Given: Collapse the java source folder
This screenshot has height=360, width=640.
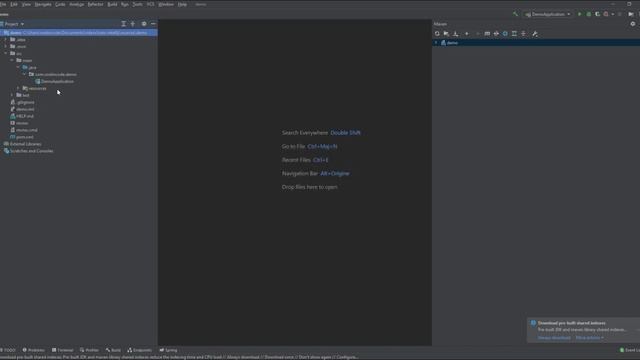Looking at the screenshot, I should (x=18, y=67).
